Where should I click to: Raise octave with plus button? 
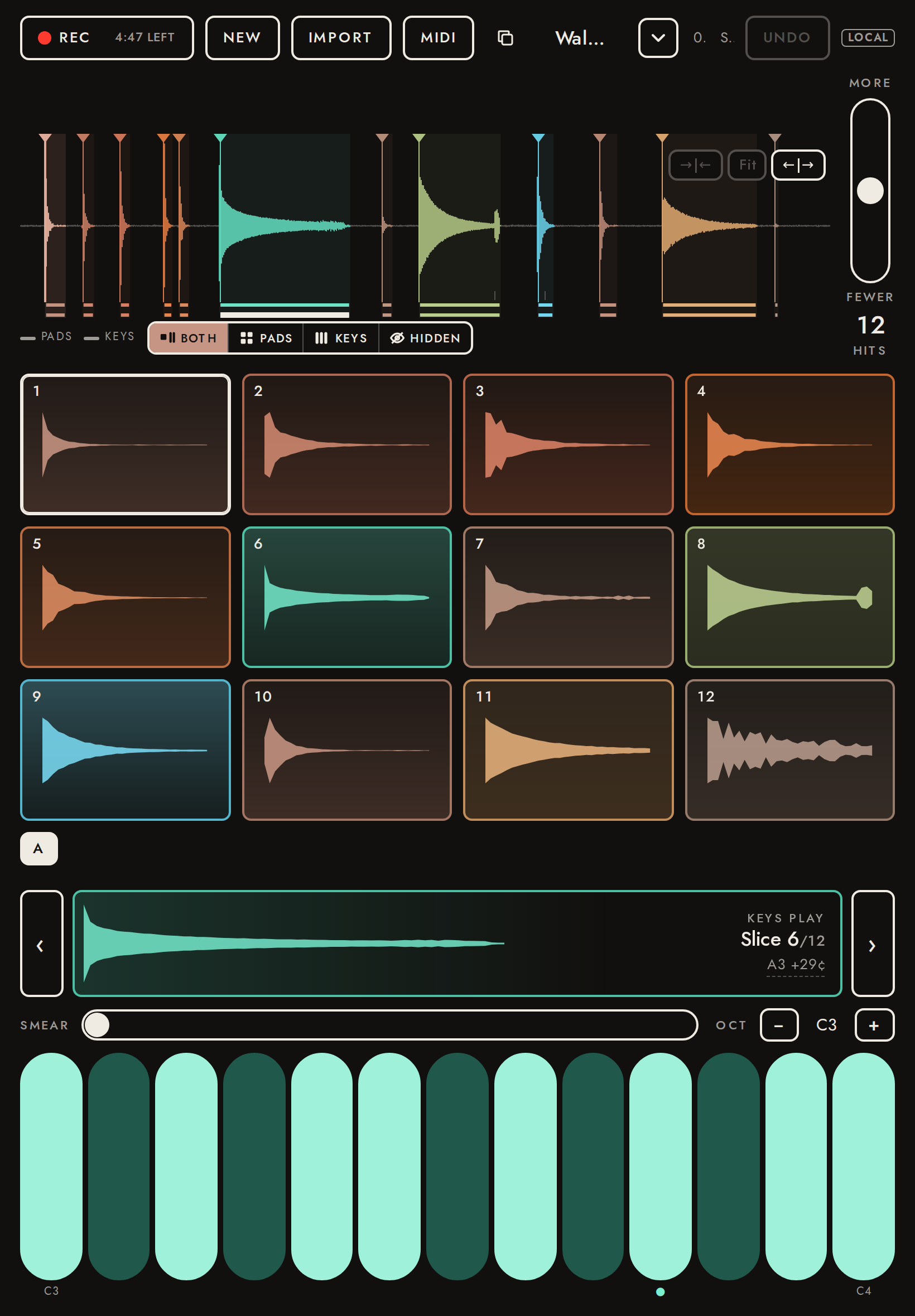point(874,1025)
